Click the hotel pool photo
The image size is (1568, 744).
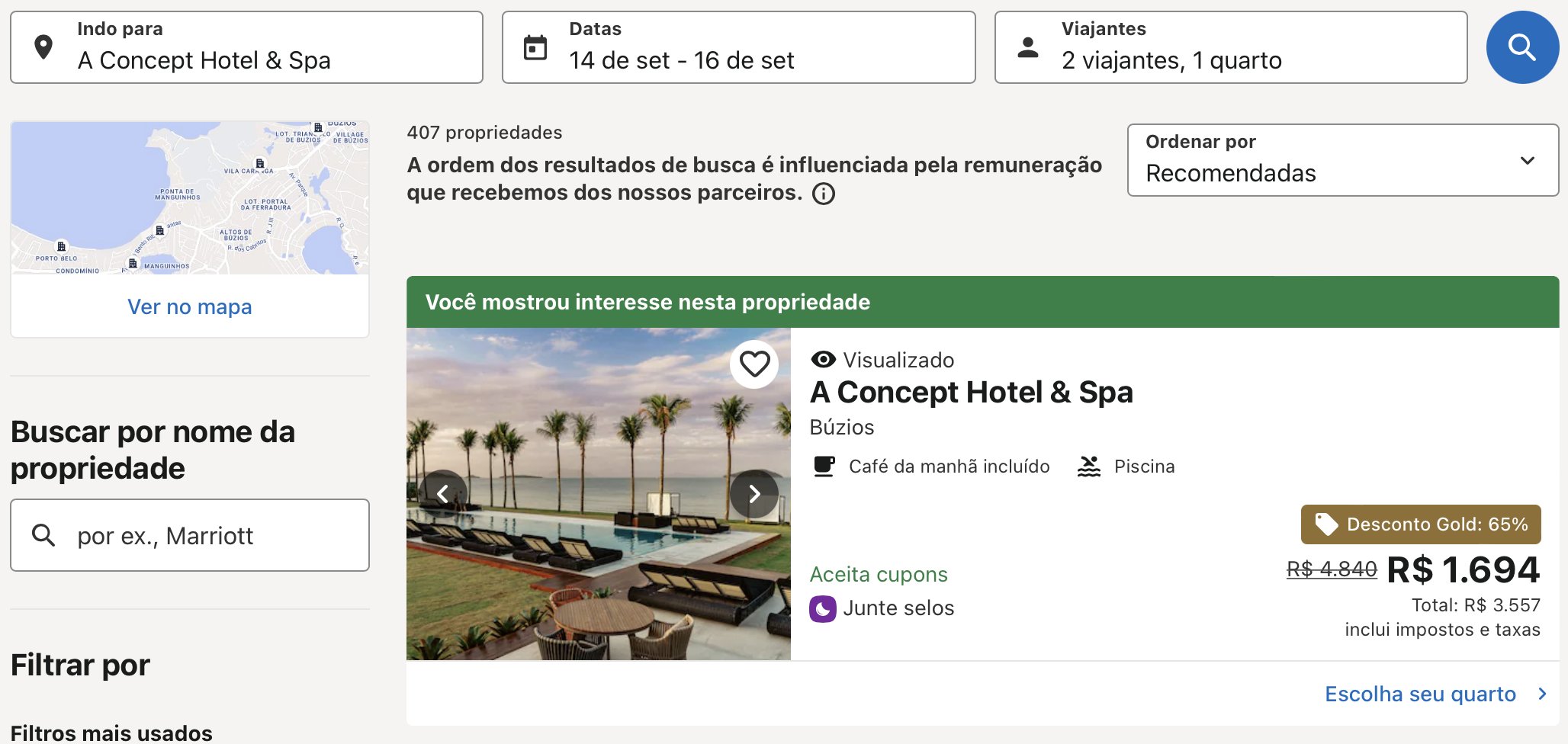coord(599,494)
